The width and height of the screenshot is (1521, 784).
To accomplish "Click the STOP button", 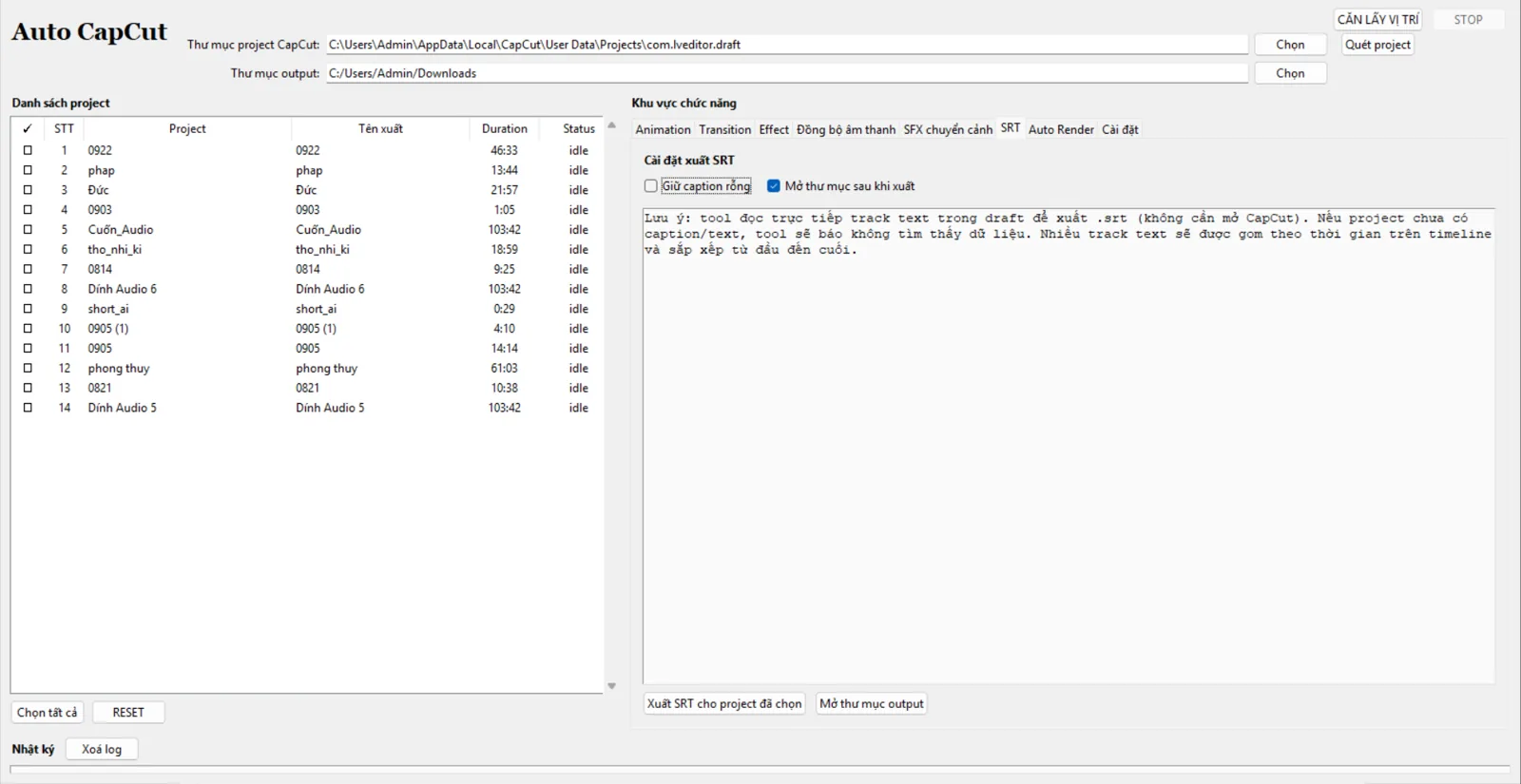I will [x=1468, y=19].
